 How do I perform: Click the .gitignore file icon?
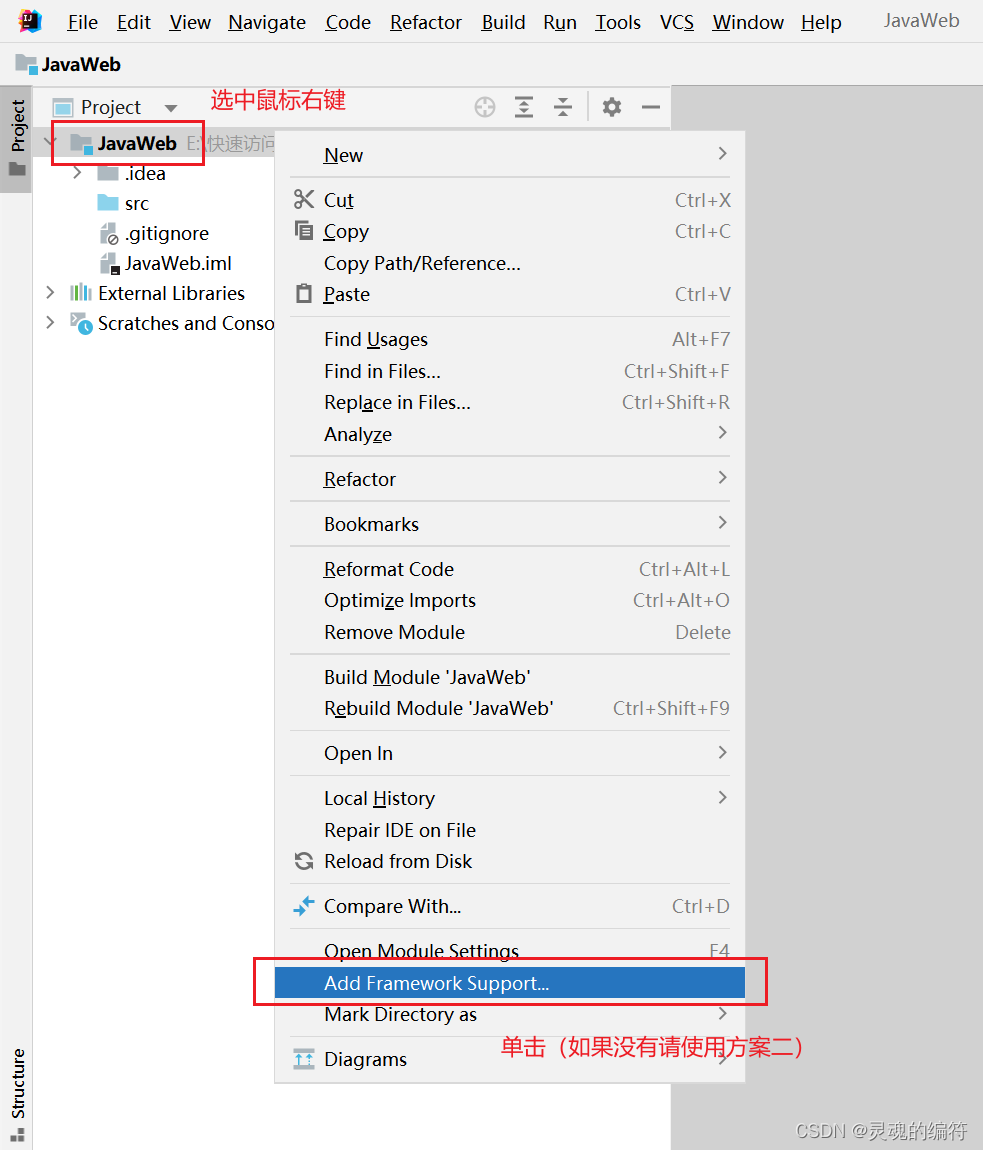click(109, 233)
